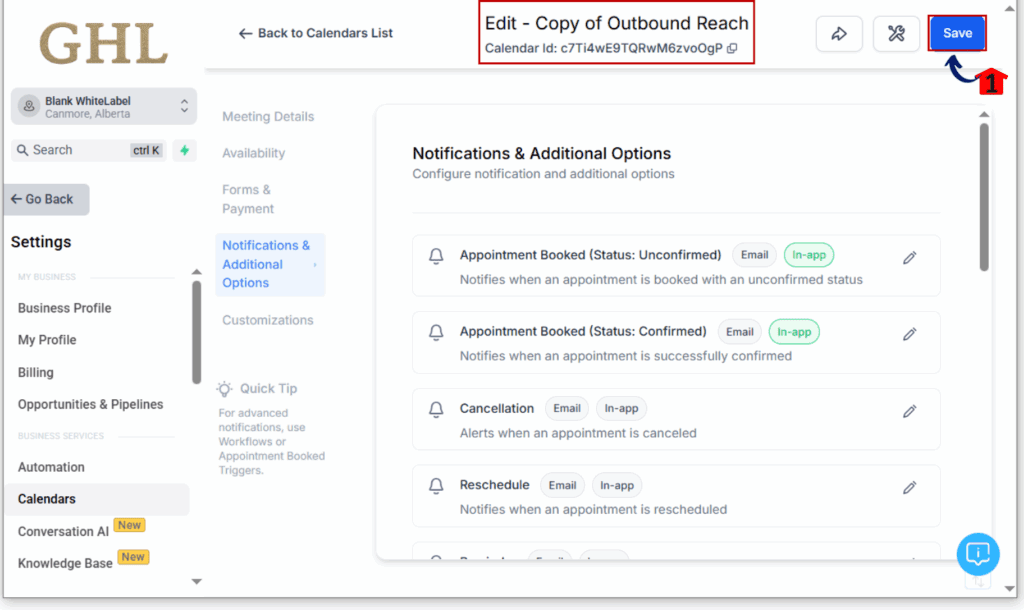This screenshot has height=610, width=1024.
Task: Click bell icon for Confirmed appointment
Action: tap(436, 332)
